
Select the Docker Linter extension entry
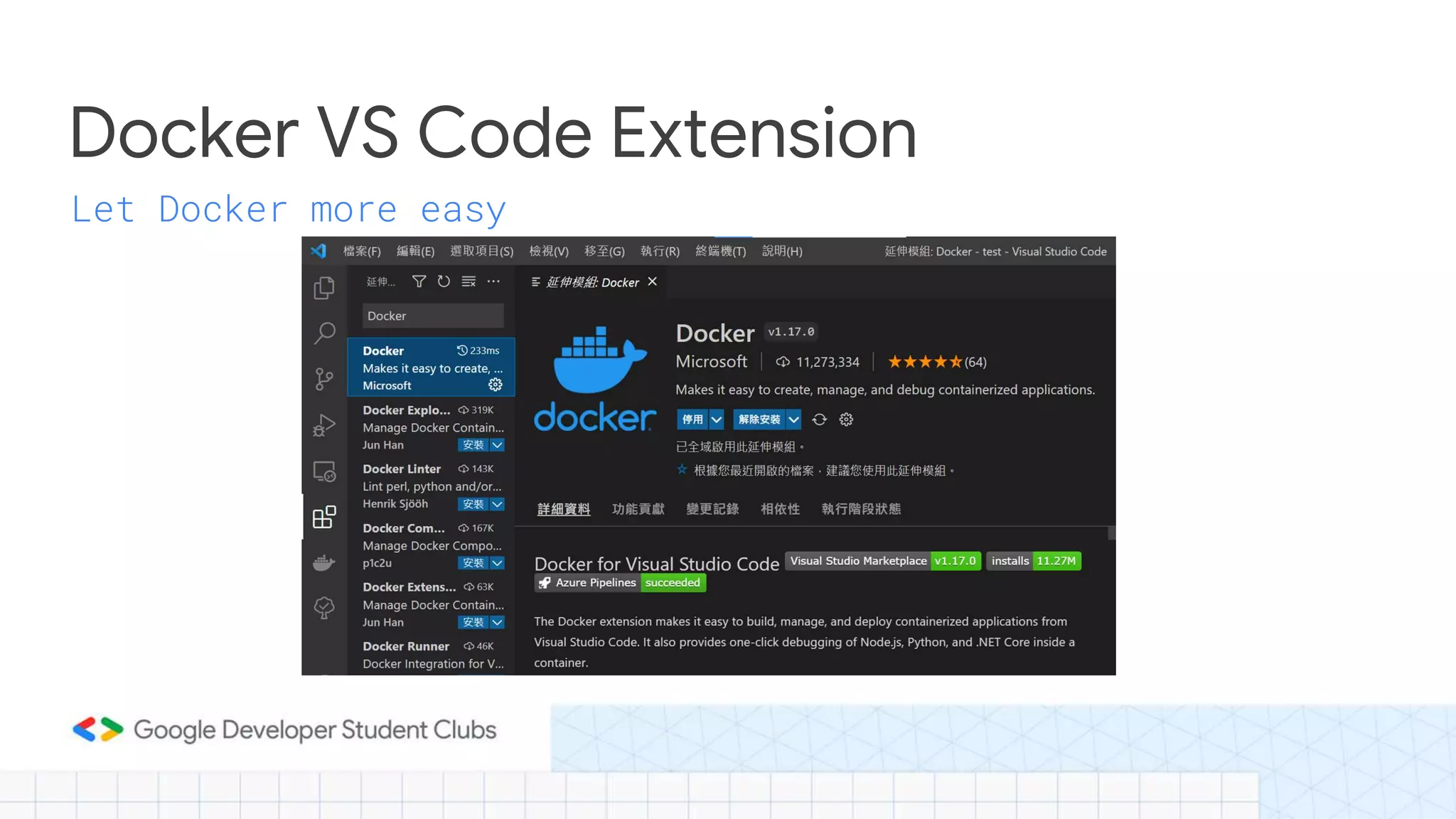[431, 485]
